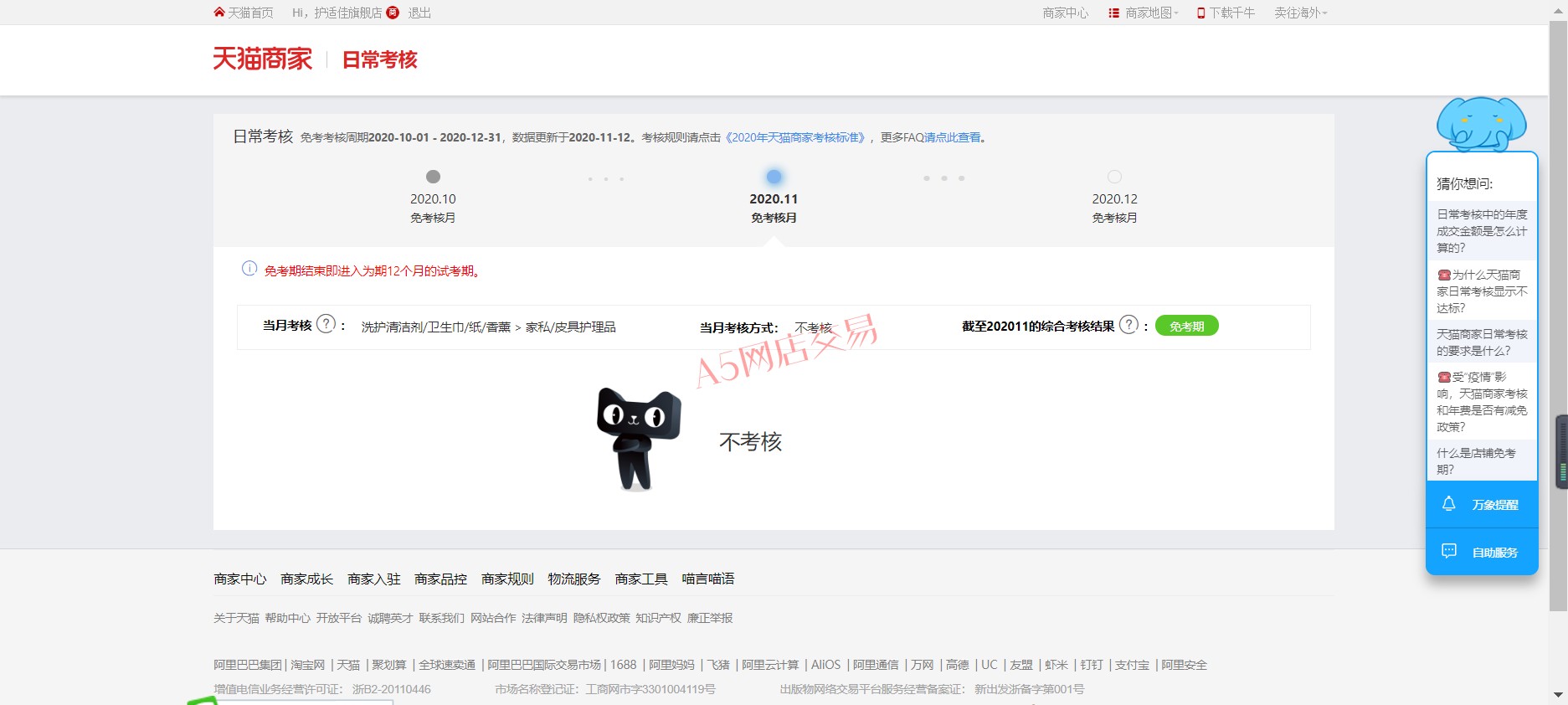Click the 自助服务 chat icon
Viewport: 1568px width, 705px height.
[1449, 551]
